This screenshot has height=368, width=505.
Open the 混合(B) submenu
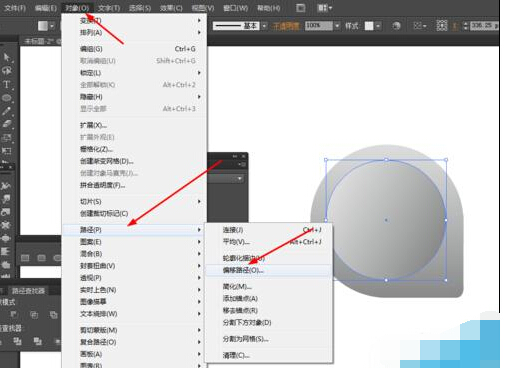(134, 254)
